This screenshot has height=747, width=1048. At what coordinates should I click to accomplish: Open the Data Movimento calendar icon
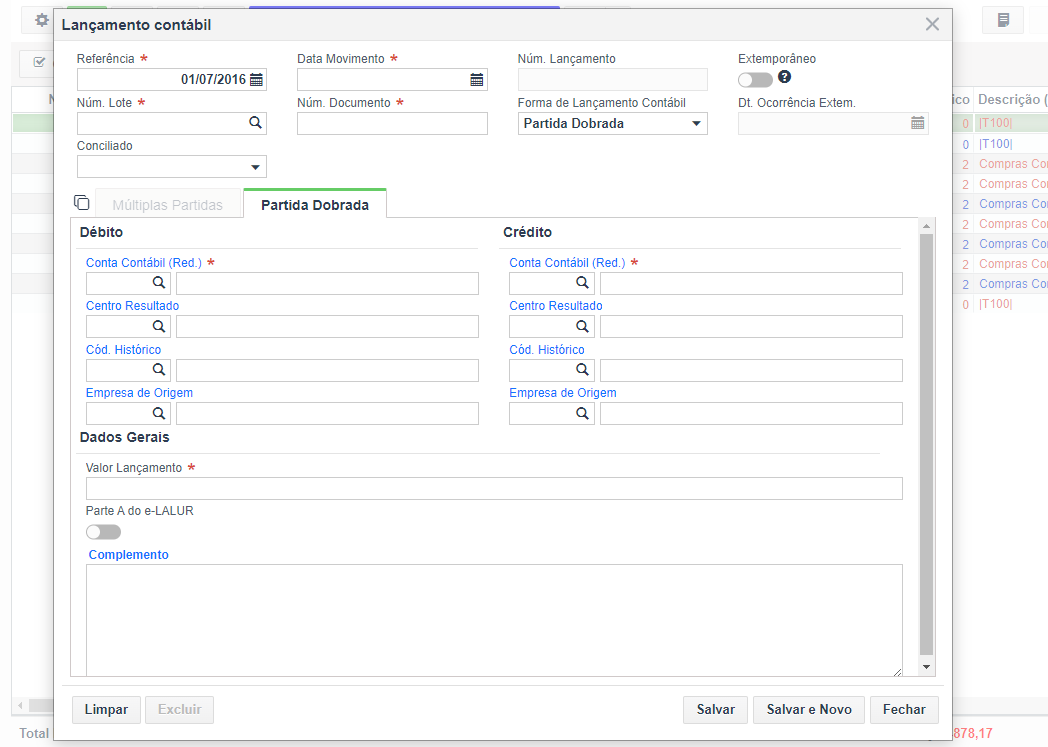pos(477,80)
